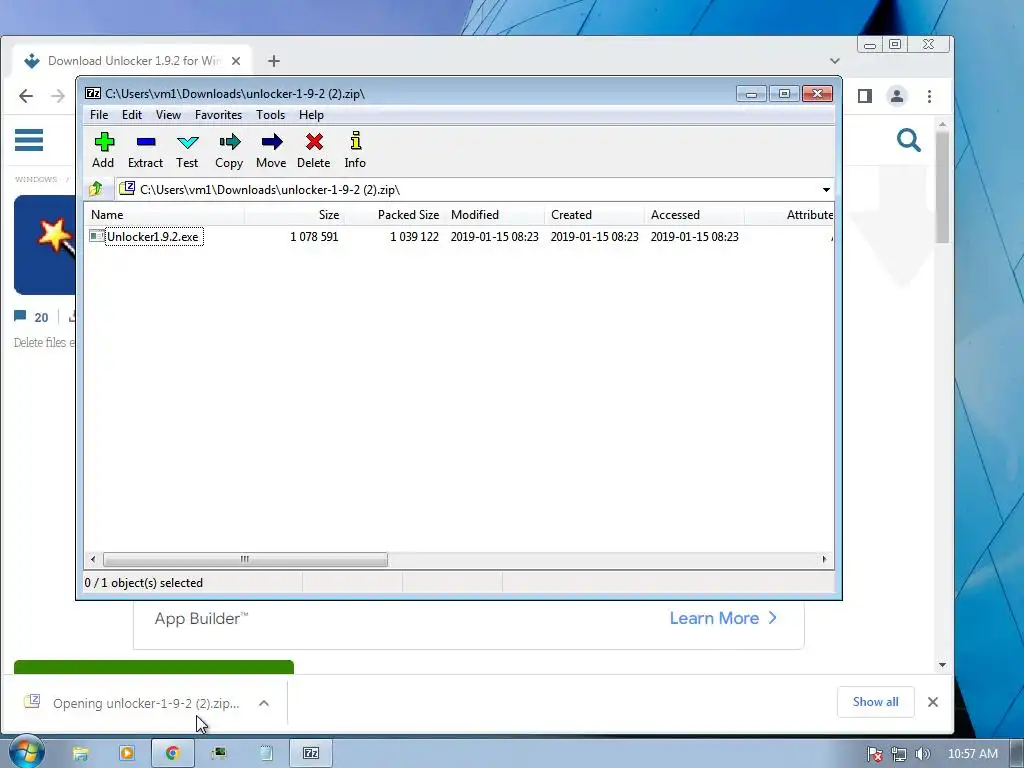Viewport: 1024px width, 768px height.
Task: Open the View menu in 7-Zip
Action: coord(168,115)
